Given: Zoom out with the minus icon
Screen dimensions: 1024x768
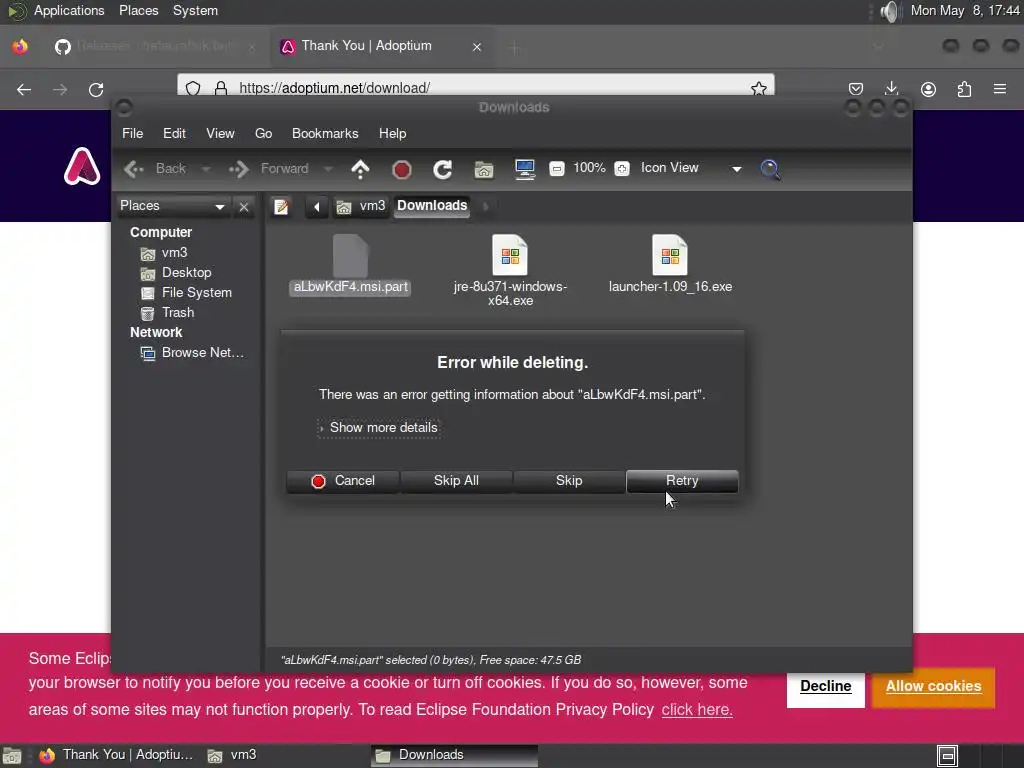Looking at the screenshot, I should (556, 168).
